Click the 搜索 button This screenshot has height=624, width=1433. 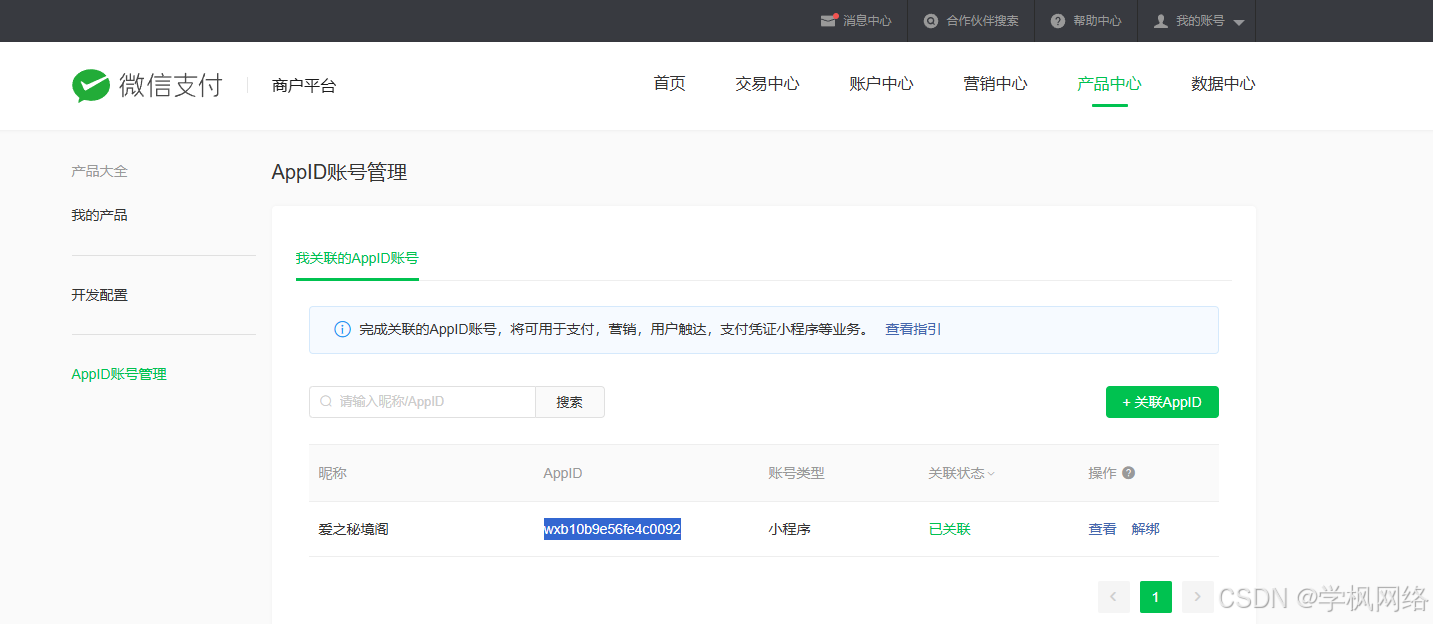(x=570, y=401)
